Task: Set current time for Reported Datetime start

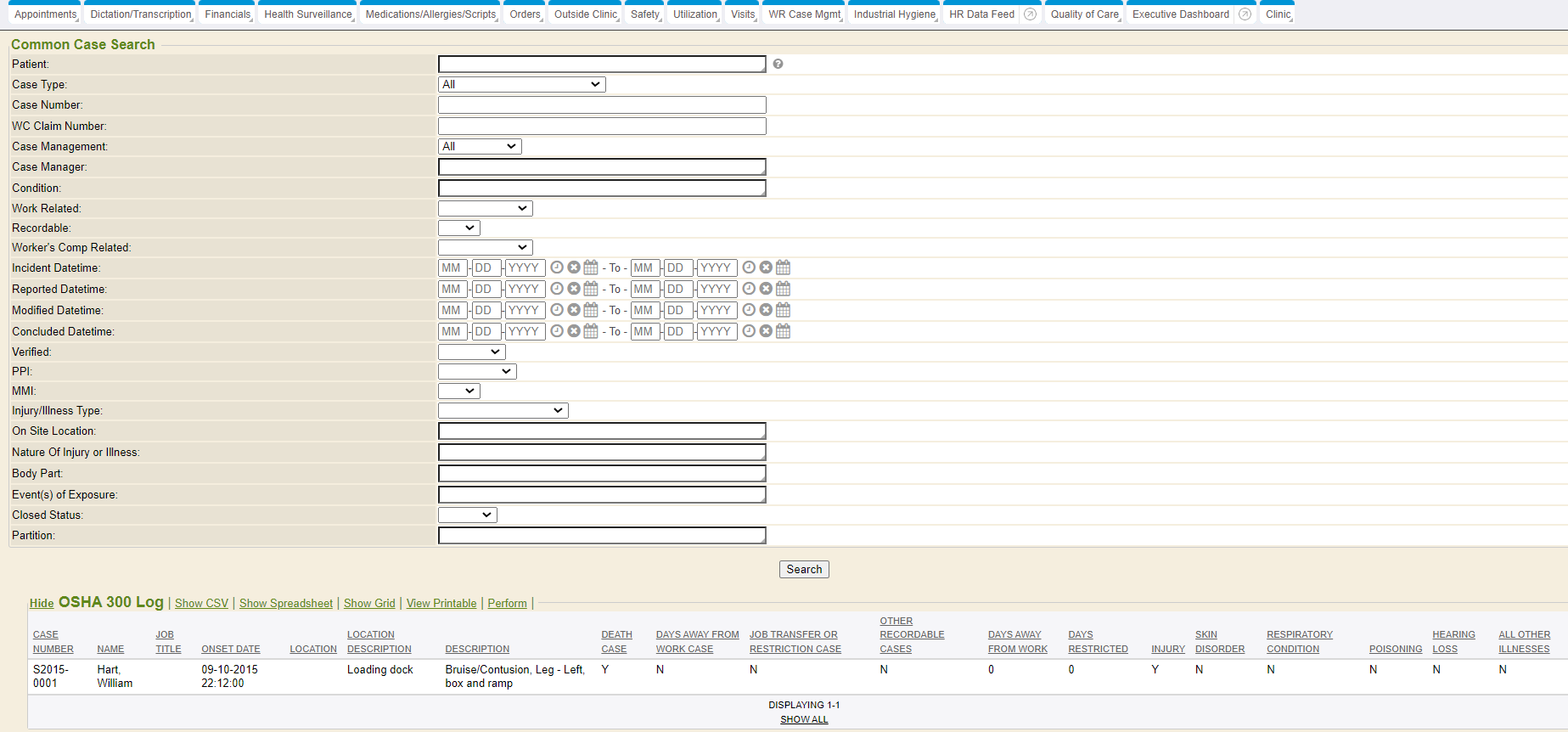Action: point(557,289)
